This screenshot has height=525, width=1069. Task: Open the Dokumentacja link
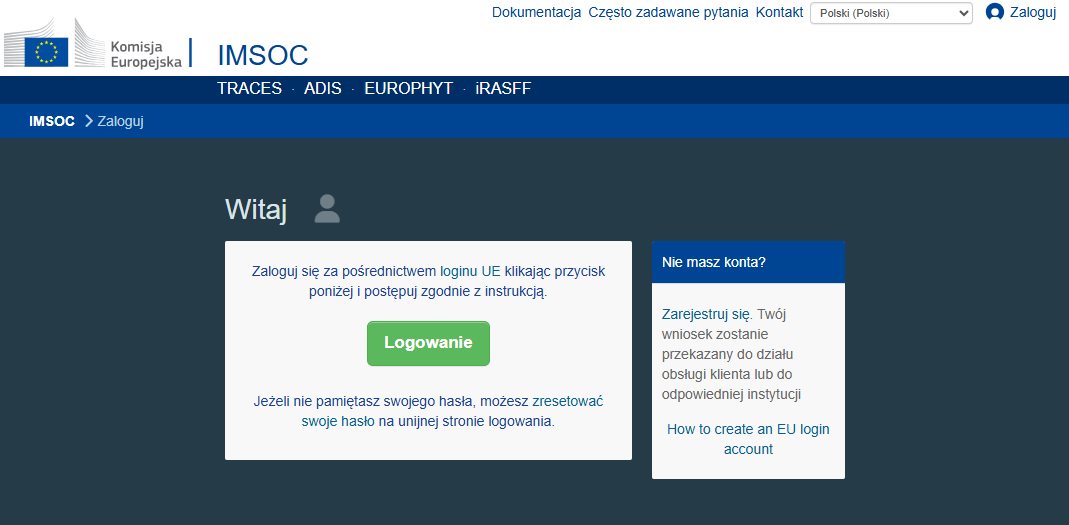point(537,12)
